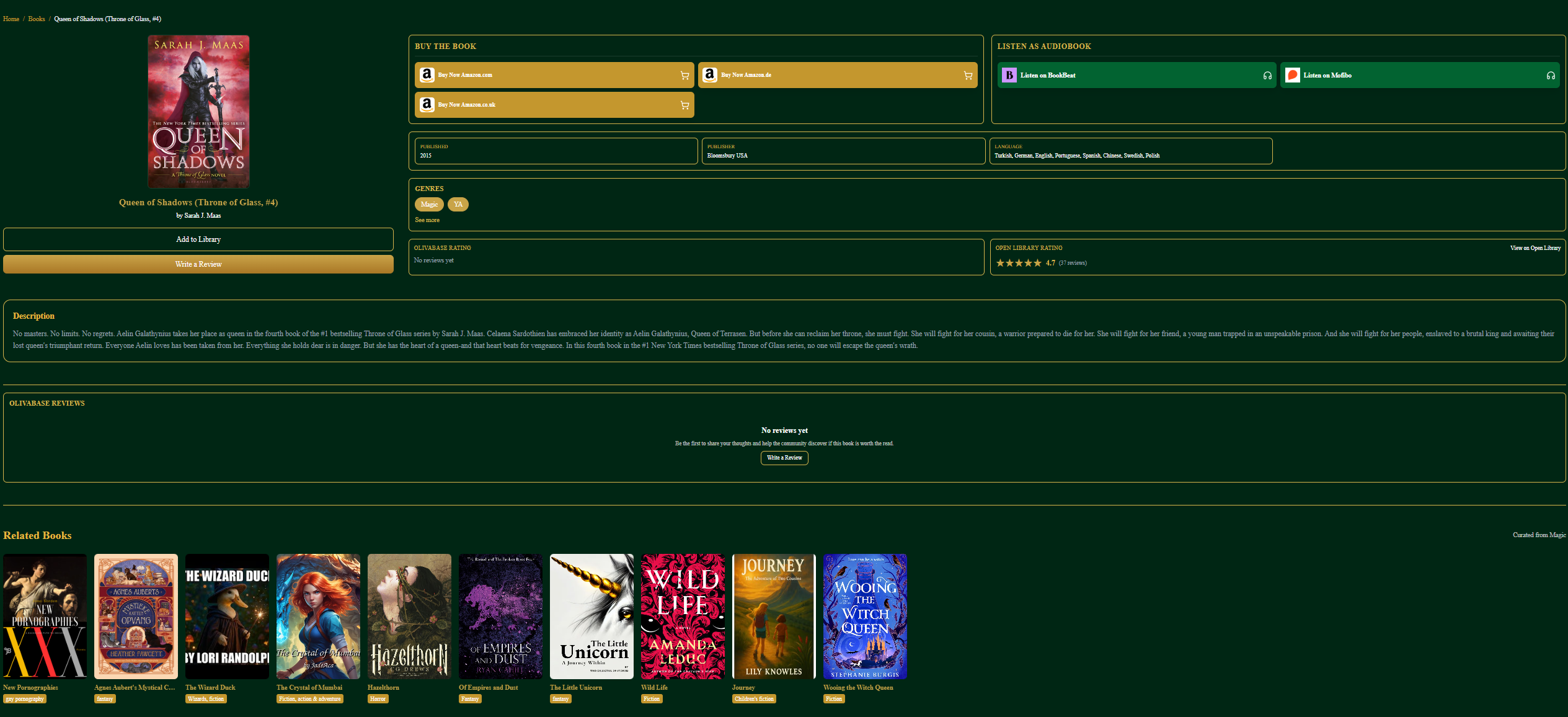Select the YA genre tag
Viewport: 1568px width, 717px height.
pos(458,204)
